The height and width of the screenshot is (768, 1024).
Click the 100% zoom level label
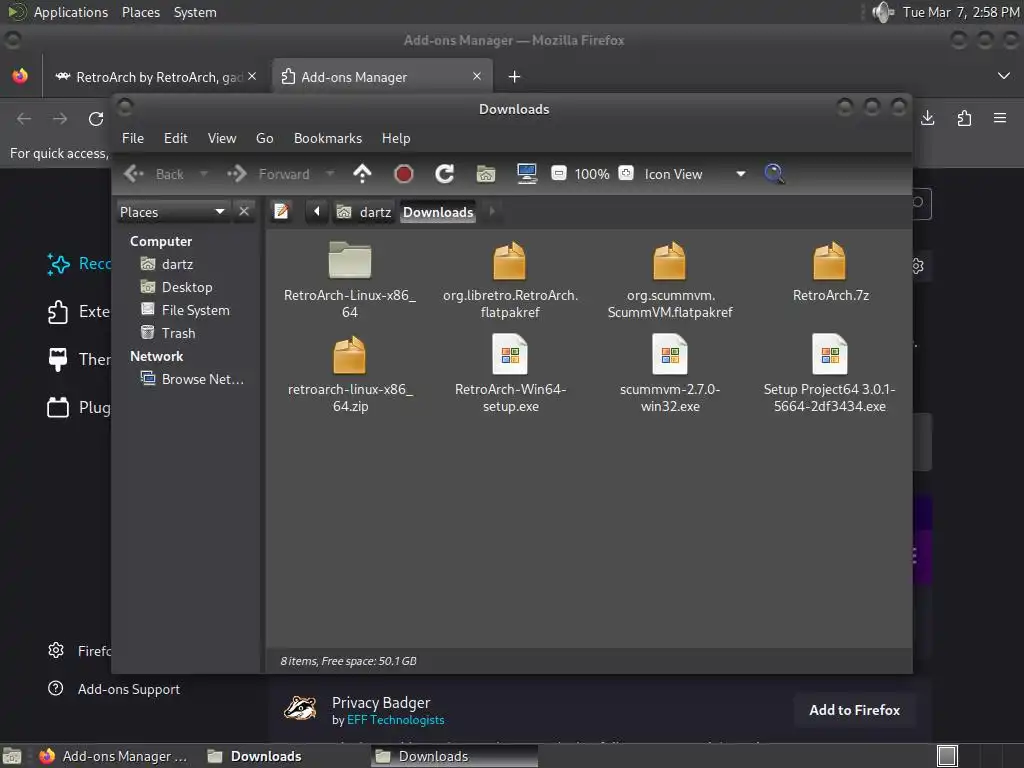592,174
